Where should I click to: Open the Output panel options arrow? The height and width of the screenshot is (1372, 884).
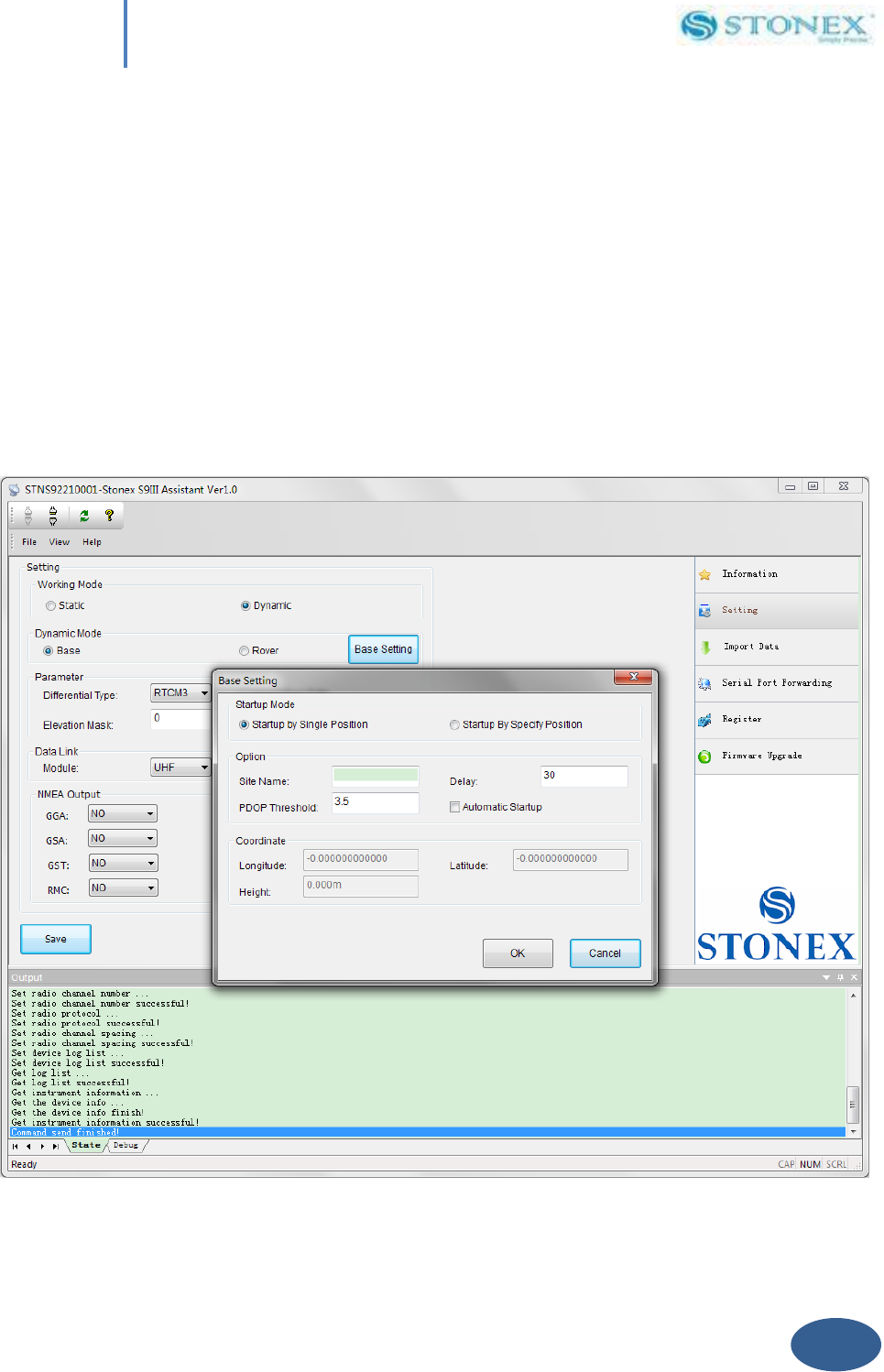click(826, 977)
